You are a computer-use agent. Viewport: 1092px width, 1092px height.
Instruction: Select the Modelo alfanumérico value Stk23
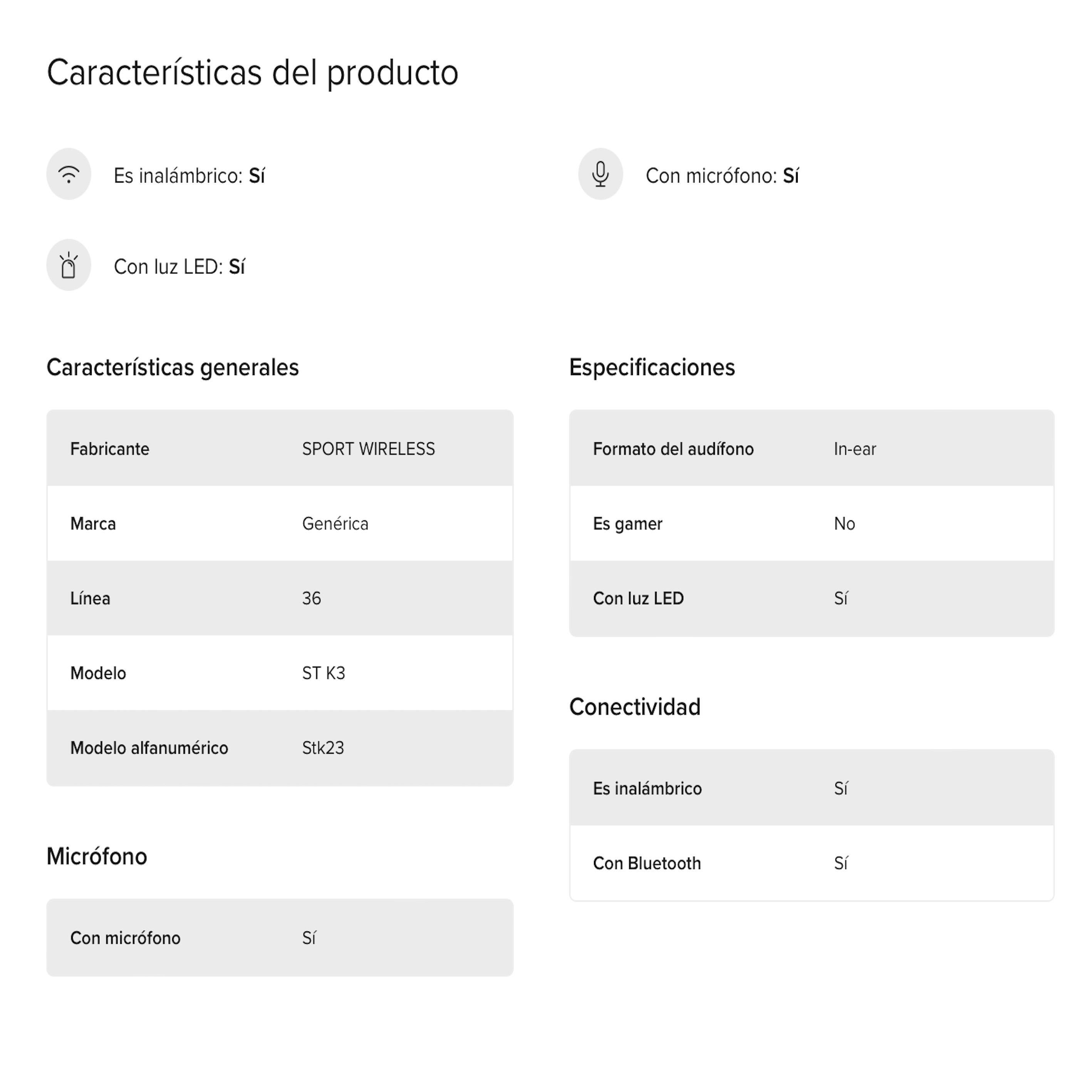click(x=323, y=748)
